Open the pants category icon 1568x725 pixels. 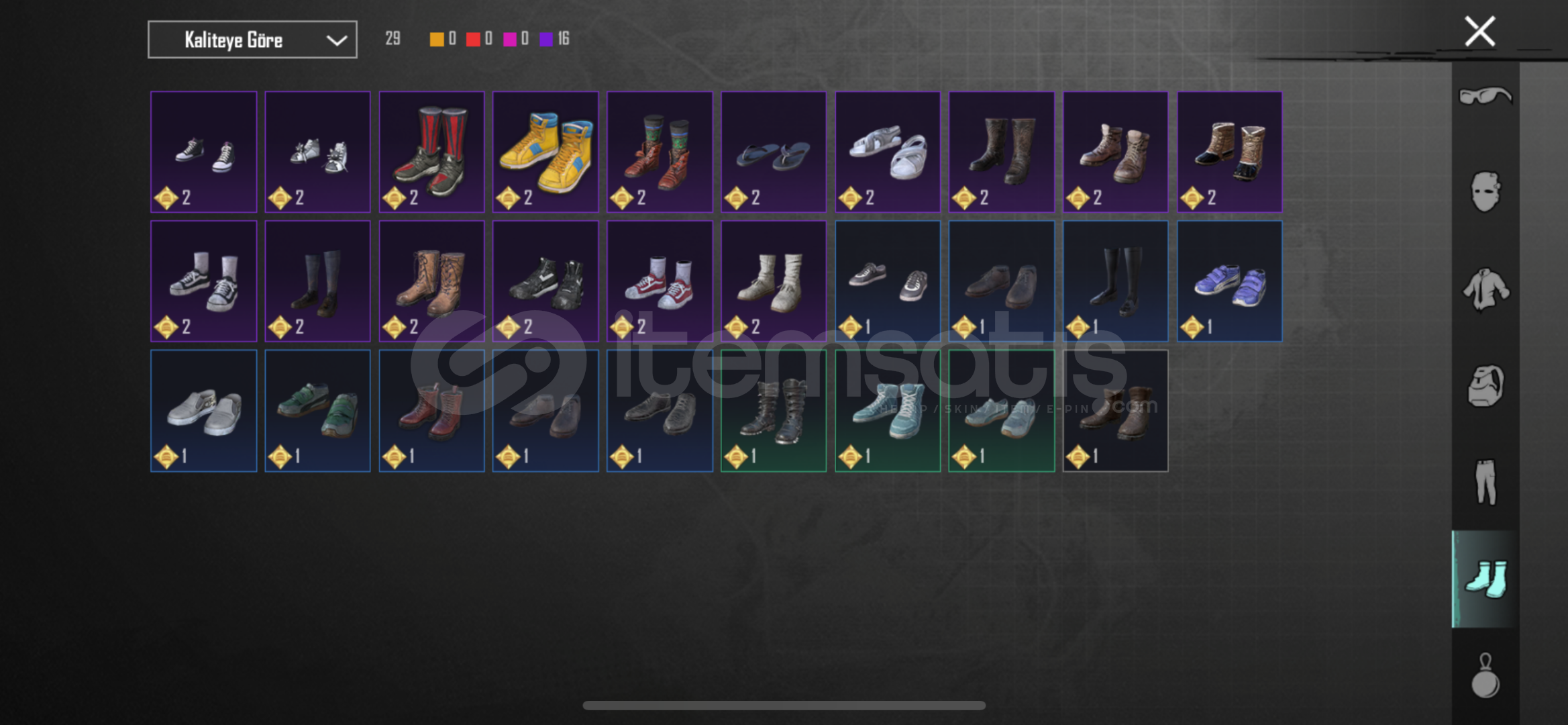point(1485,481)
